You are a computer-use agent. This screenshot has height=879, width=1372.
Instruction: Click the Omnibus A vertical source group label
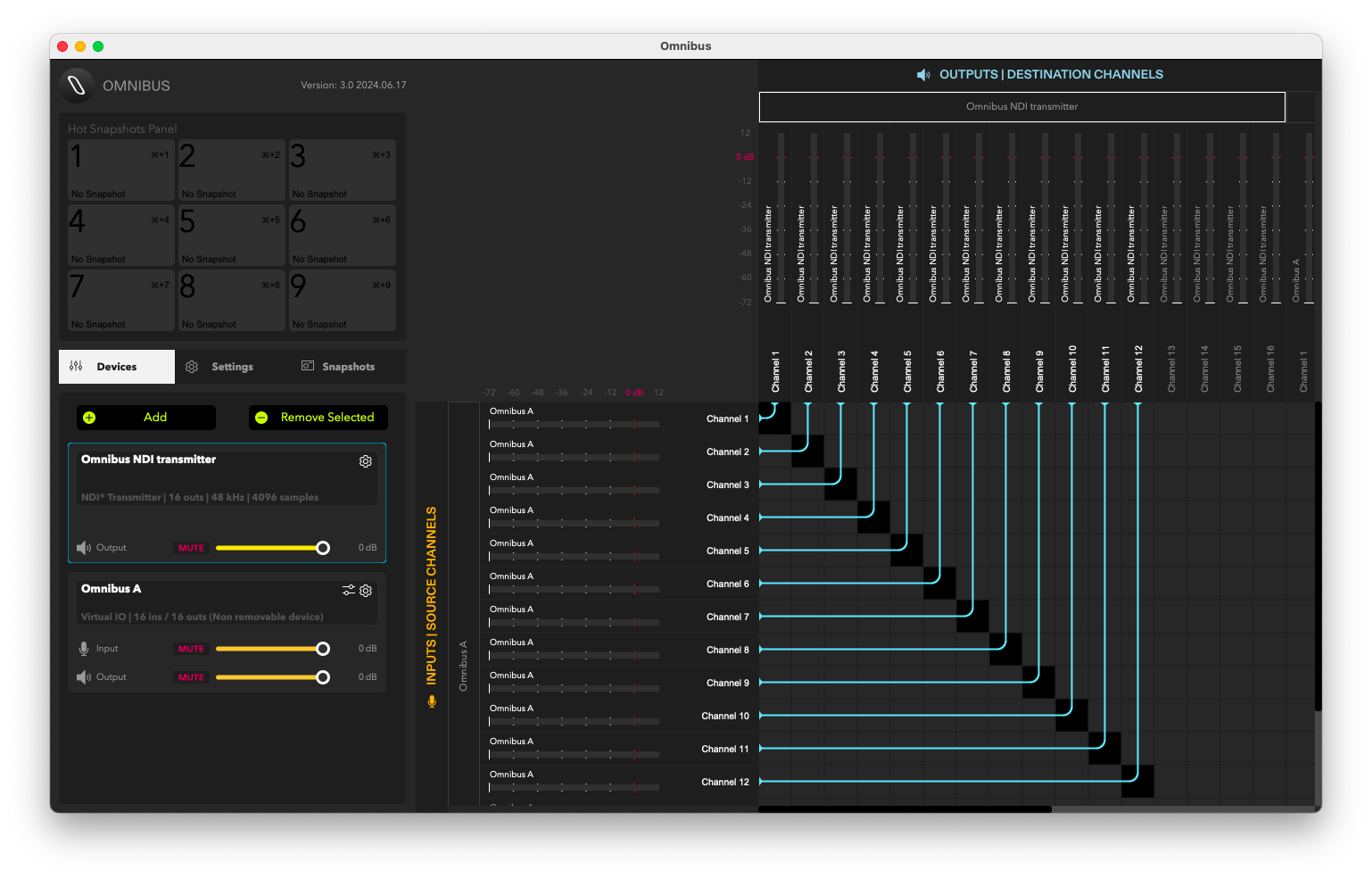tap(463, 666)
